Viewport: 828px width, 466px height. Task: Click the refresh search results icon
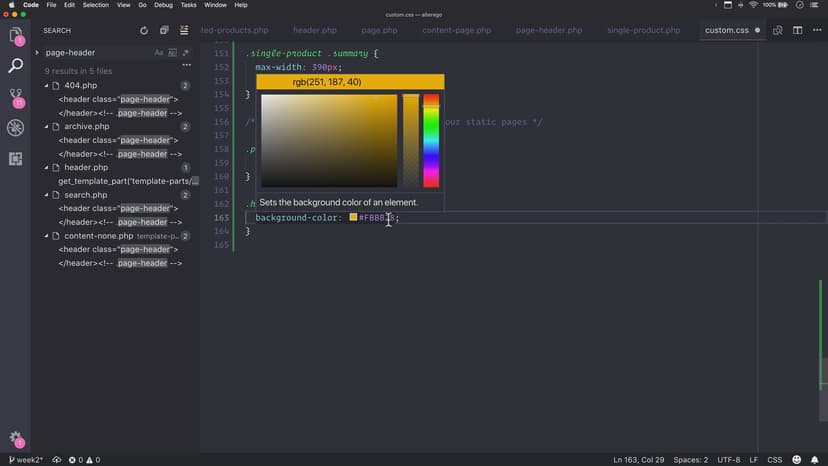click(144, 31)
